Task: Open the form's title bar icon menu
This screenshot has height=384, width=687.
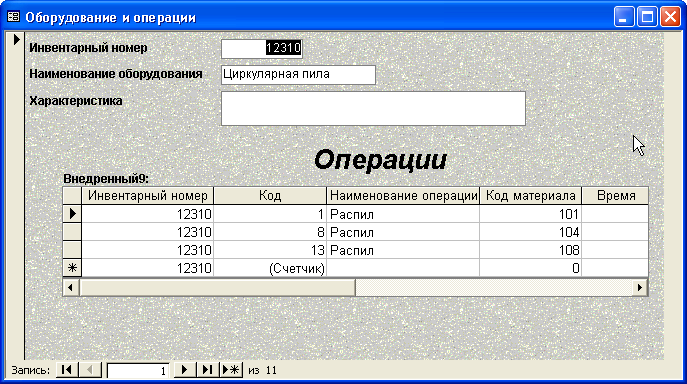Action: click(14, 17)
